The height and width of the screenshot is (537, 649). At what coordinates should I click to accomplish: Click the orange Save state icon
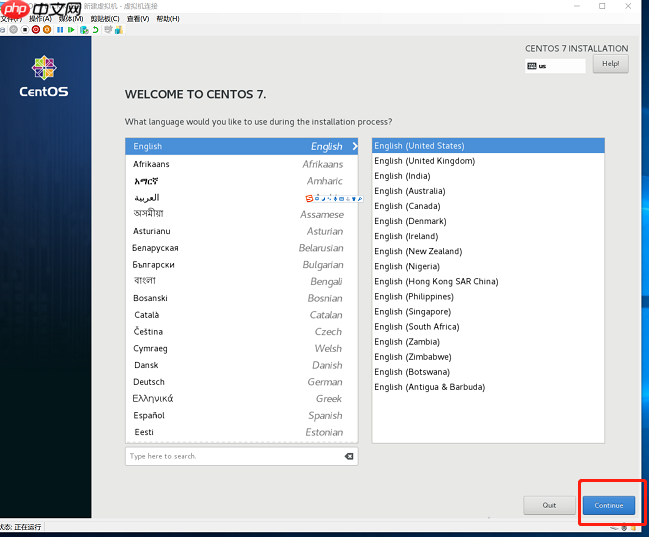point(47,30)
